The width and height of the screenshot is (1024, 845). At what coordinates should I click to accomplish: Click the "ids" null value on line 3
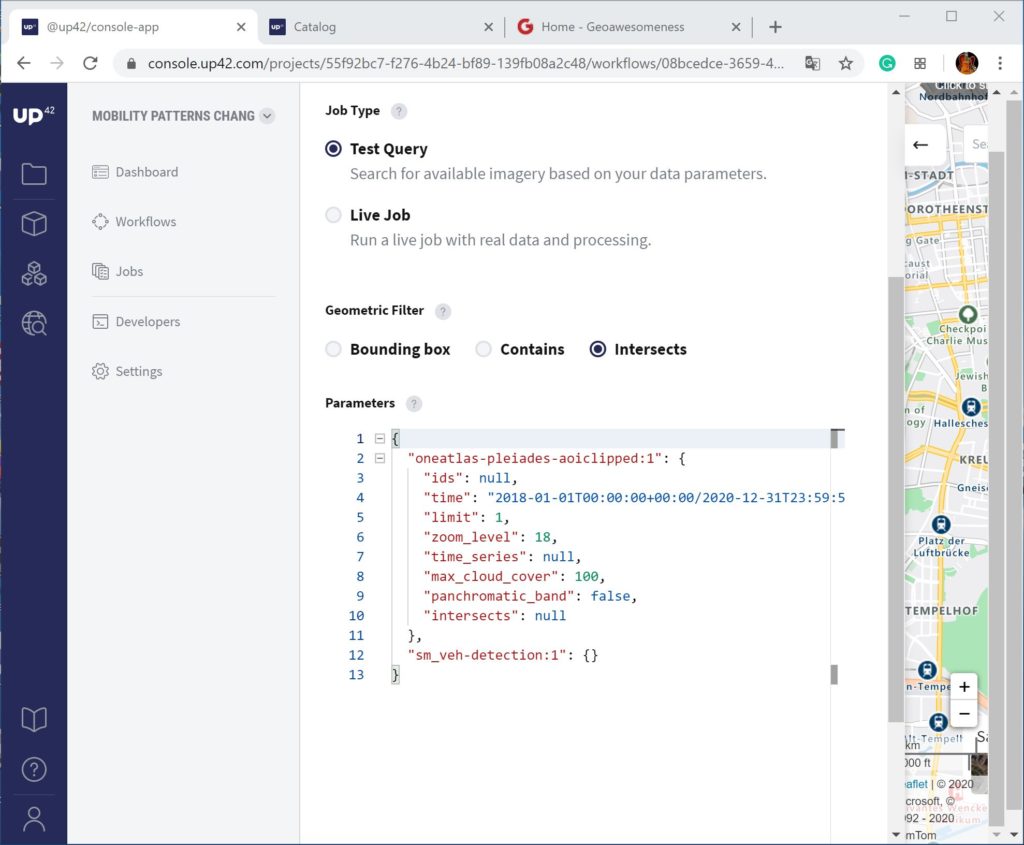pos(494,478)
